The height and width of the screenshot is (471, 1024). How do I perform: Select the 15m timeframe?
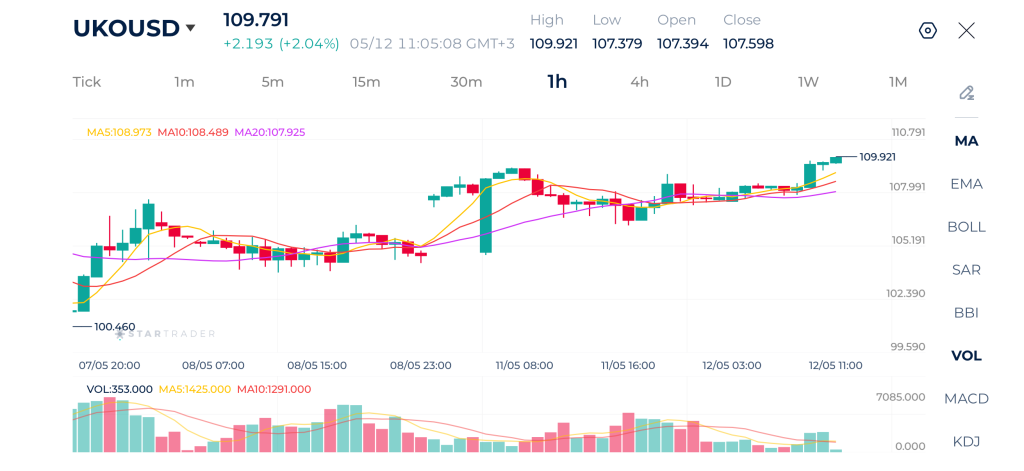(x=366, y=82)
